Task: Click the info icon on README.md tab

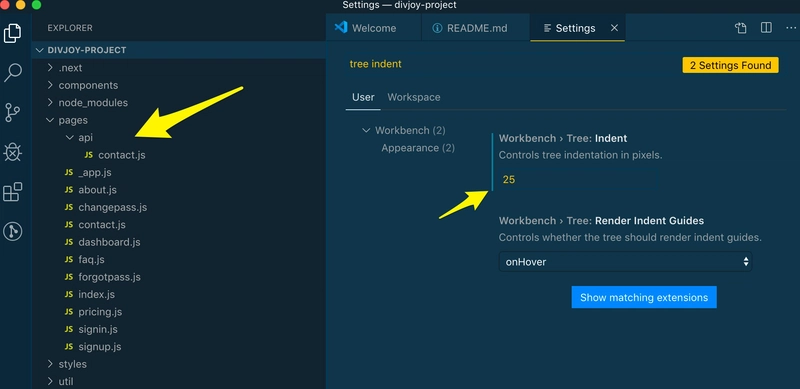Action: [x=437, y=28]
